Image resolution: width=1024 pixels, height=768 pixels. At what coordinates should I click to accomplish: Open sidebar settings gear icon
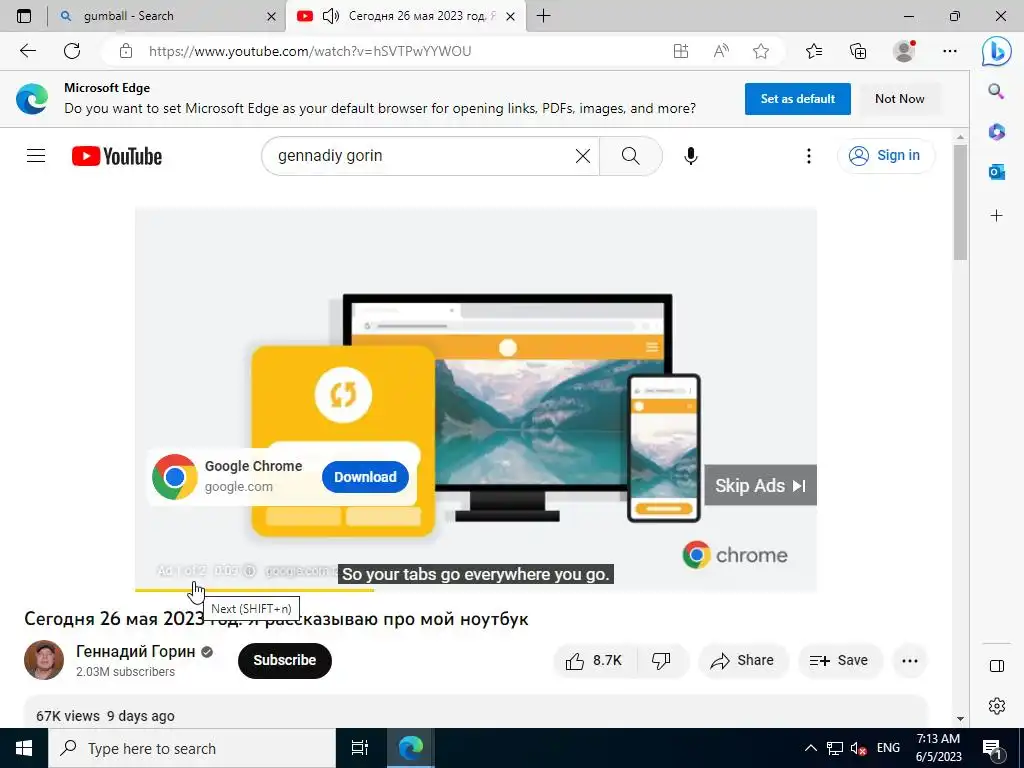click(997, 706)
